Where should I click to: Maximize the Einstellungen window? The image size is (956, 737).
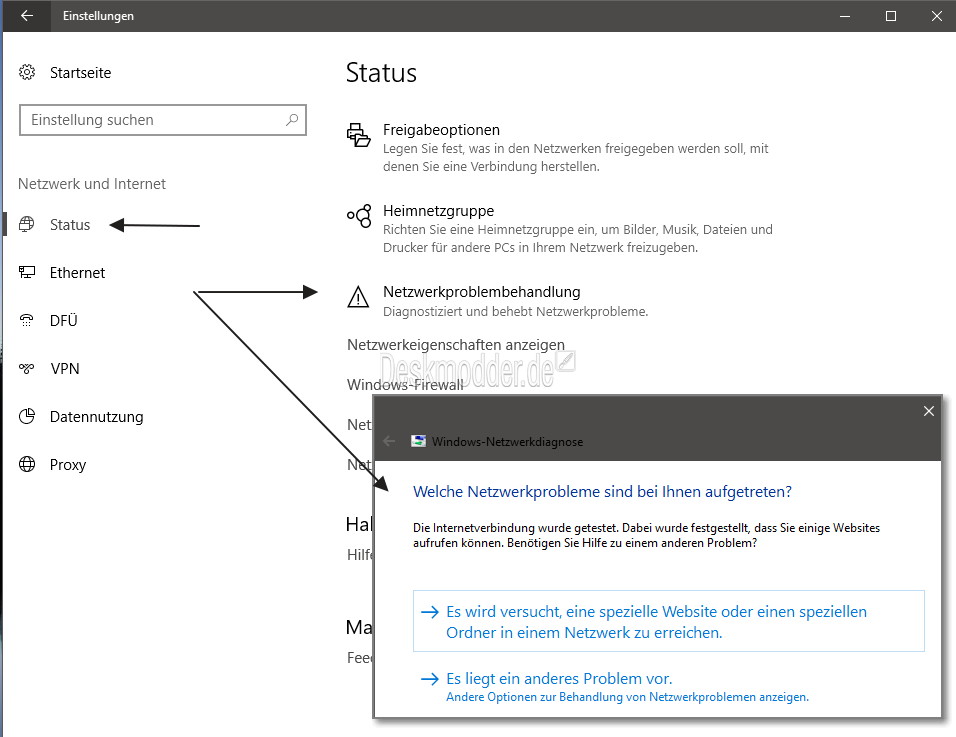point(891,16)
